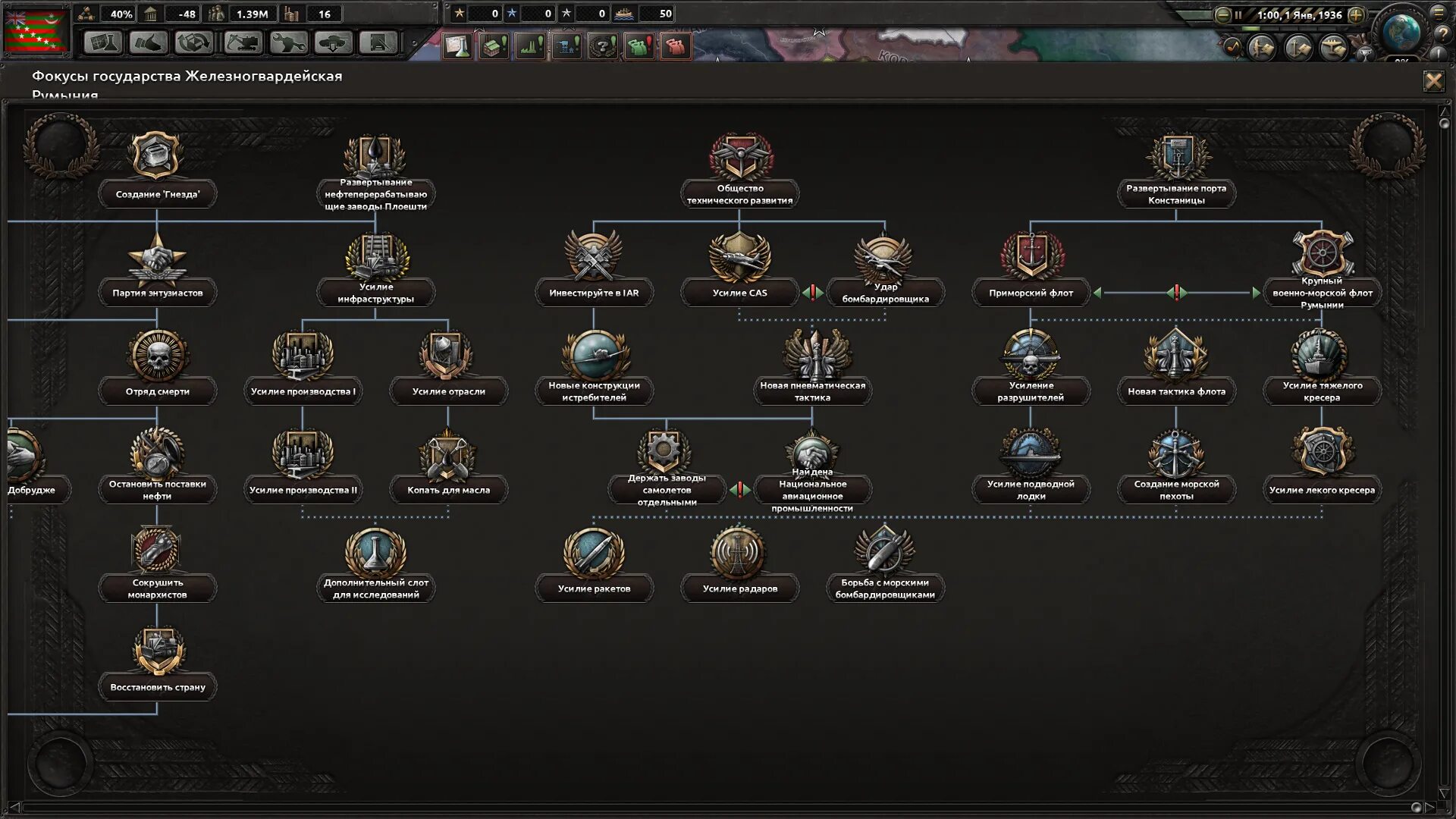1456x819 pixels.
Task: Close the national focus tree window
Action: click(1432, 81)
